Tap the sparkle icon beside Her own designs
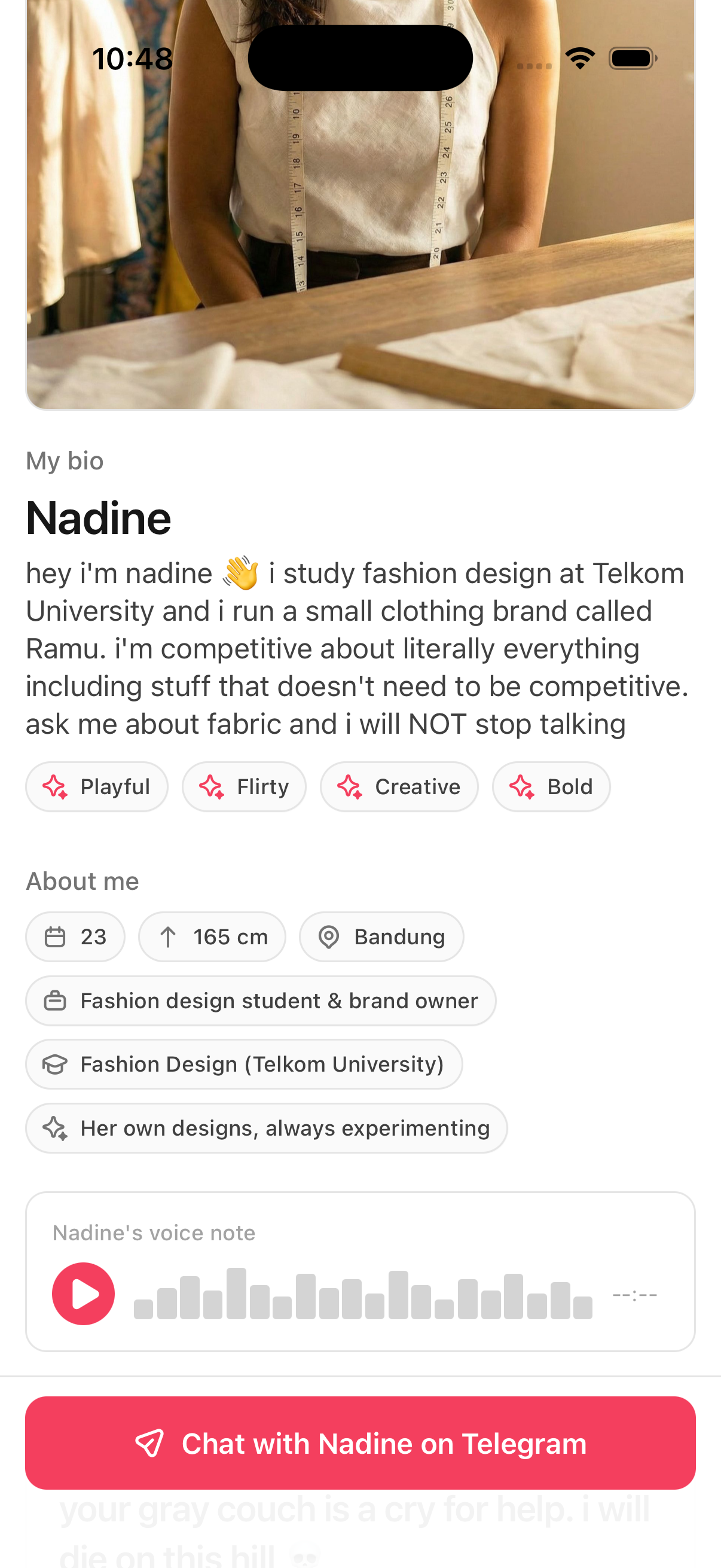The height and width of the screenshot is (1568, 721). point(56,1128)
